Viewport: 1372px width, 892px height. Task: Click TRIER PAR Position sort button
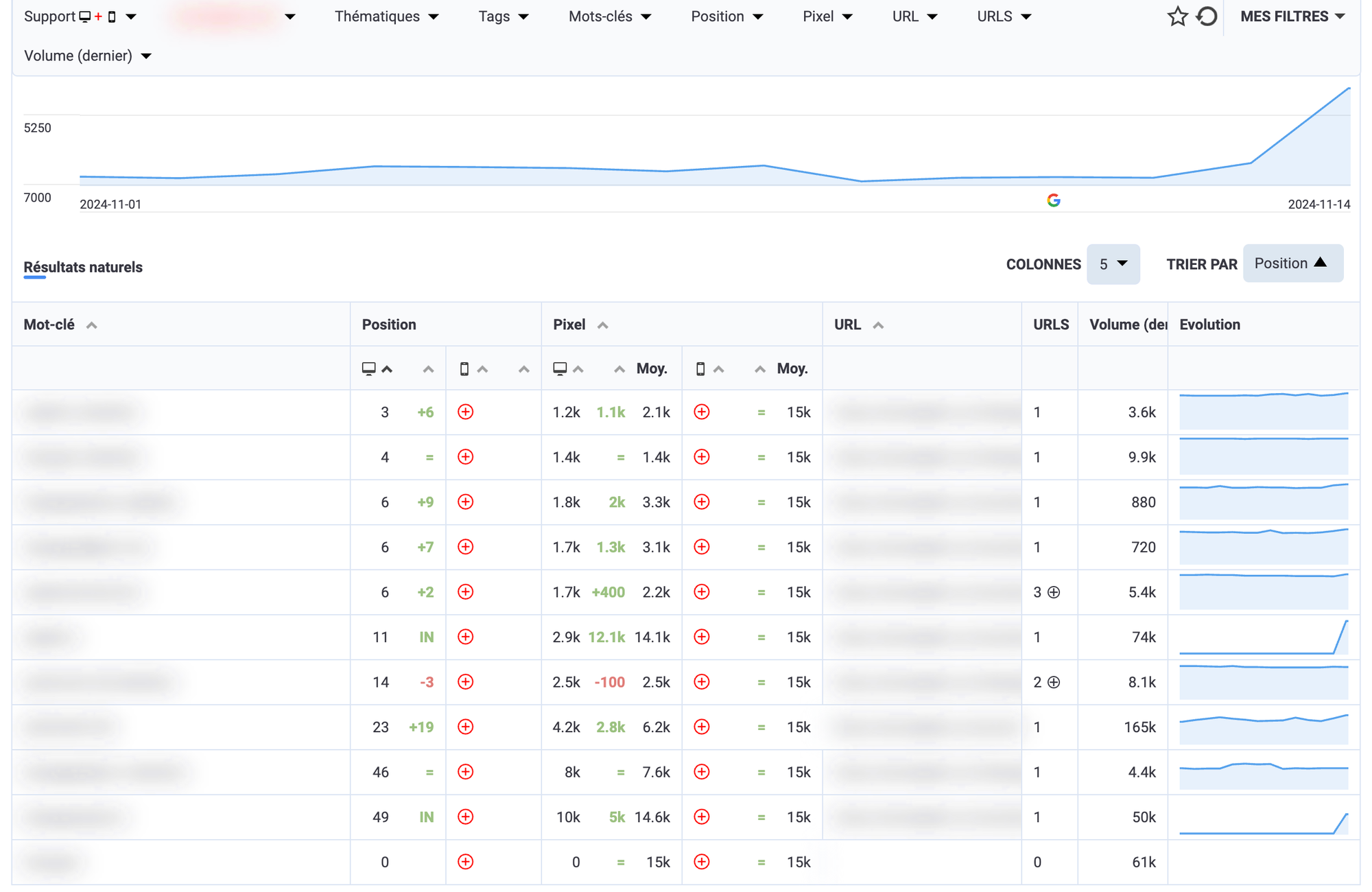[1292, 263]
